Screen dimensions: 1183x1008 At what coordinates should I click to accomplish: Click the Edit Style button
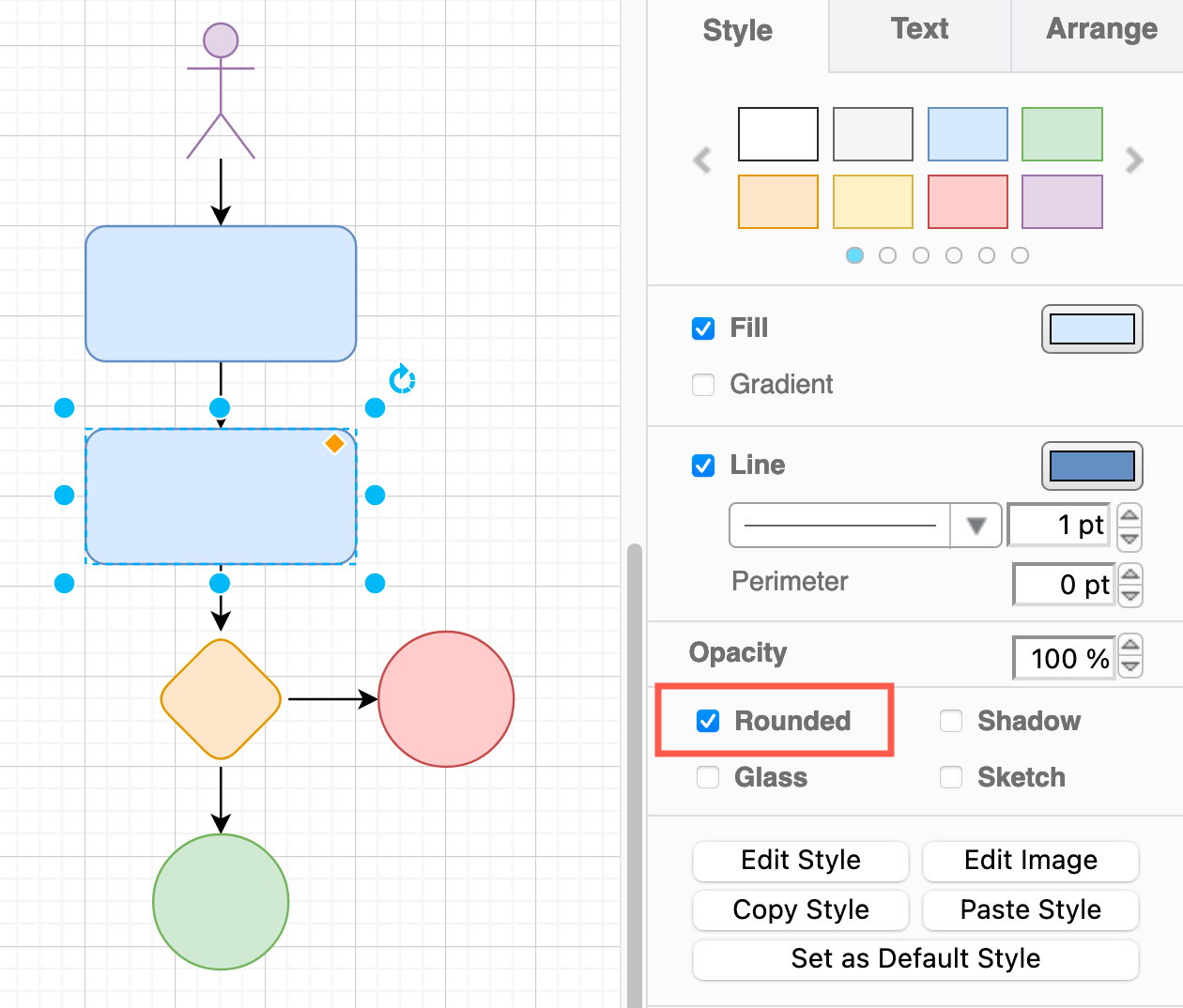pos(800,861)
